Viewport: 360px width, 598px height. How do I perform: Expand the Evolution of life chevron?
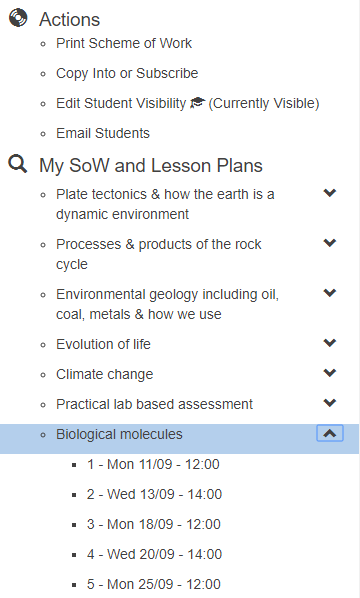click(329, 343)
